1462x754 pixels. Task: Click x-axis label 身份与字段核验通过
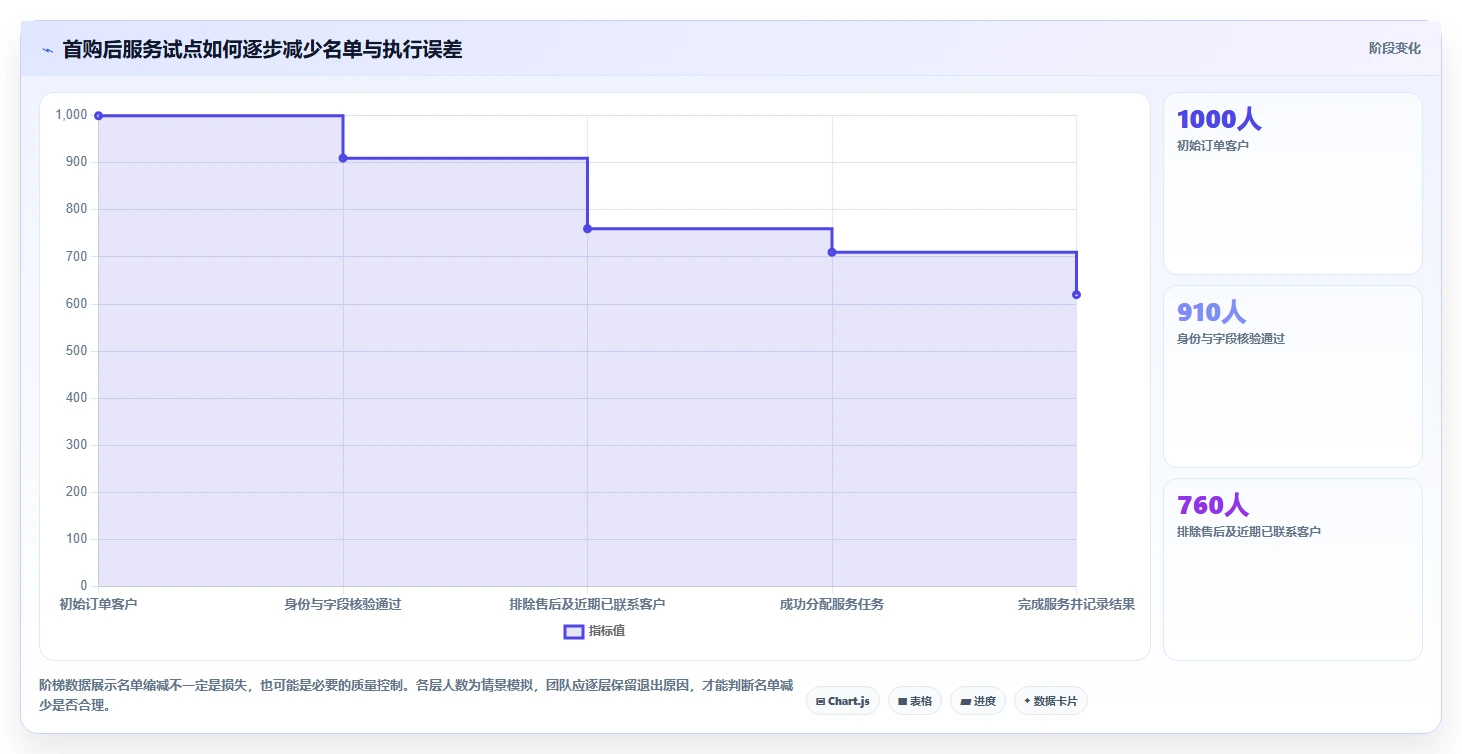pyautogui.click(x=343, y=605)
